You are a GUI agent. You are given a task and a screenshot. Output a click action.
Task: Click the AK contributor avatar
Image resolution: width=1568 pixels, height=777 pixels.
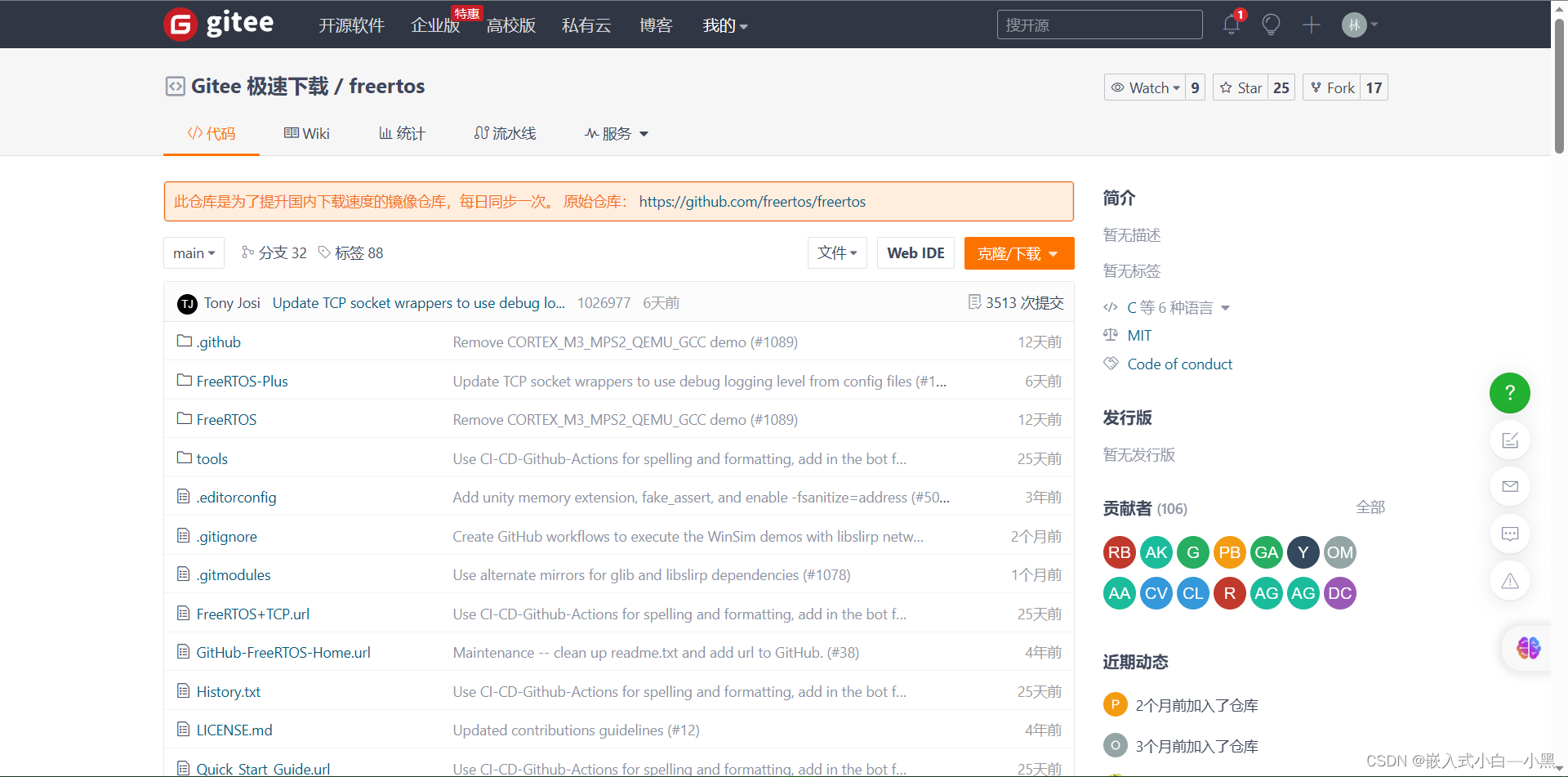coord(1156,552)
